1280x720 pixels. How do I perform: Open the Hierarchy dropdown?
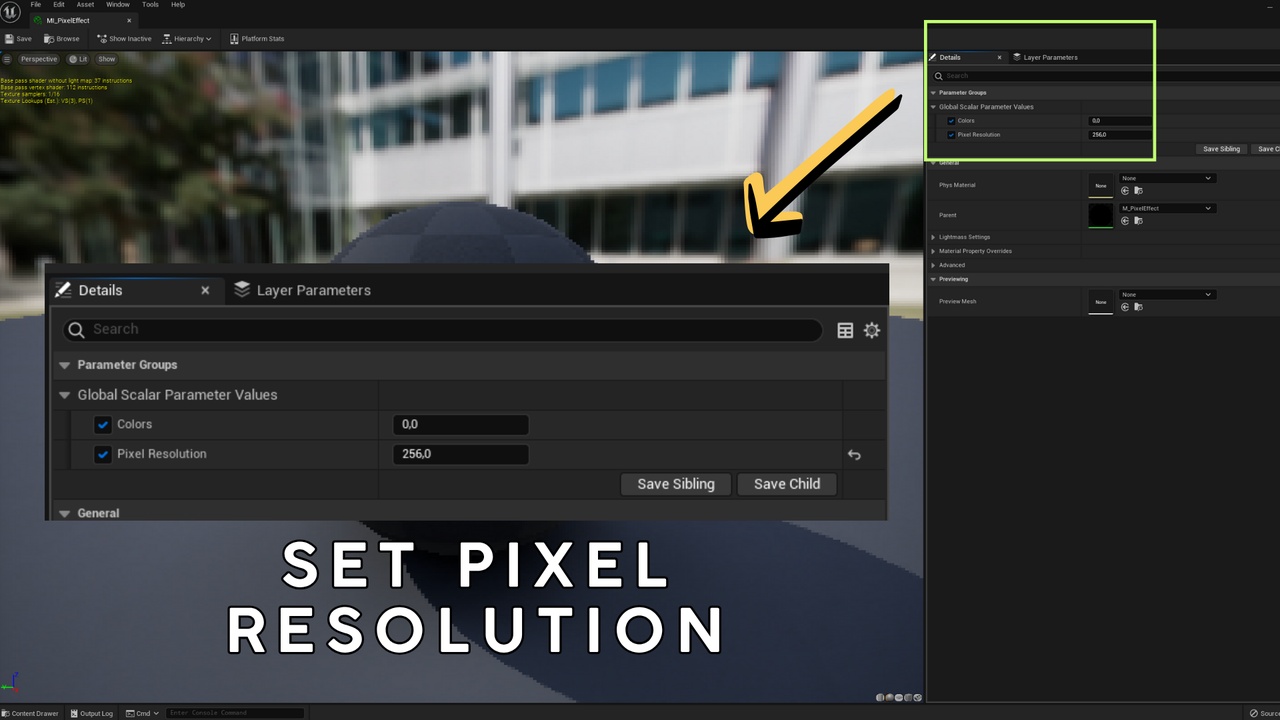pos(188,39)
